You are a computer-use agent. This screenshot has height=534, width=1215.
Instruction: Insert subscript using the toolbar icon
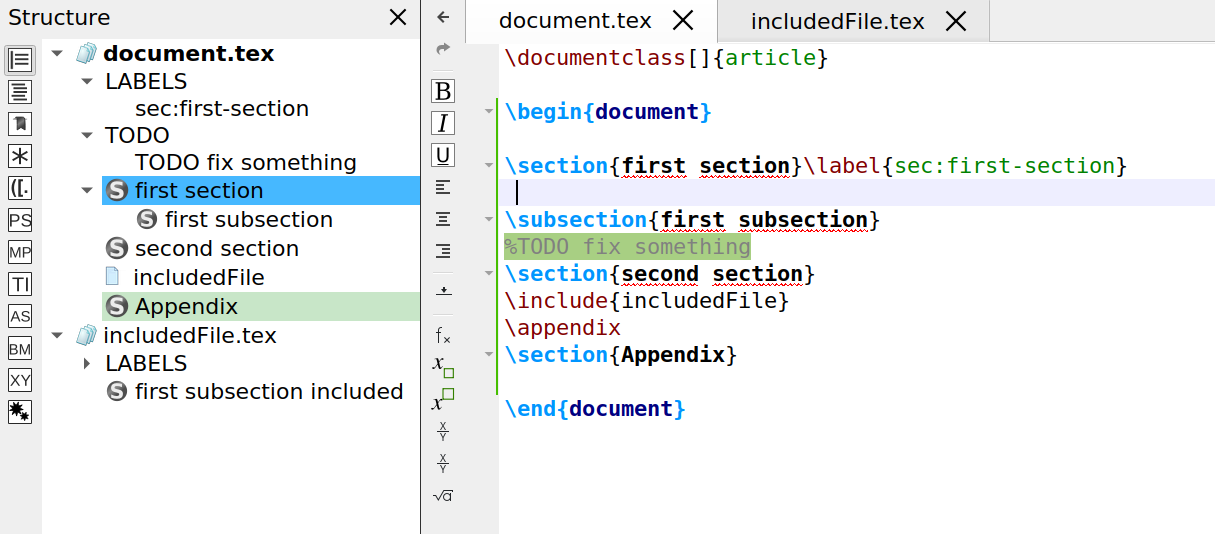point(443,367)
